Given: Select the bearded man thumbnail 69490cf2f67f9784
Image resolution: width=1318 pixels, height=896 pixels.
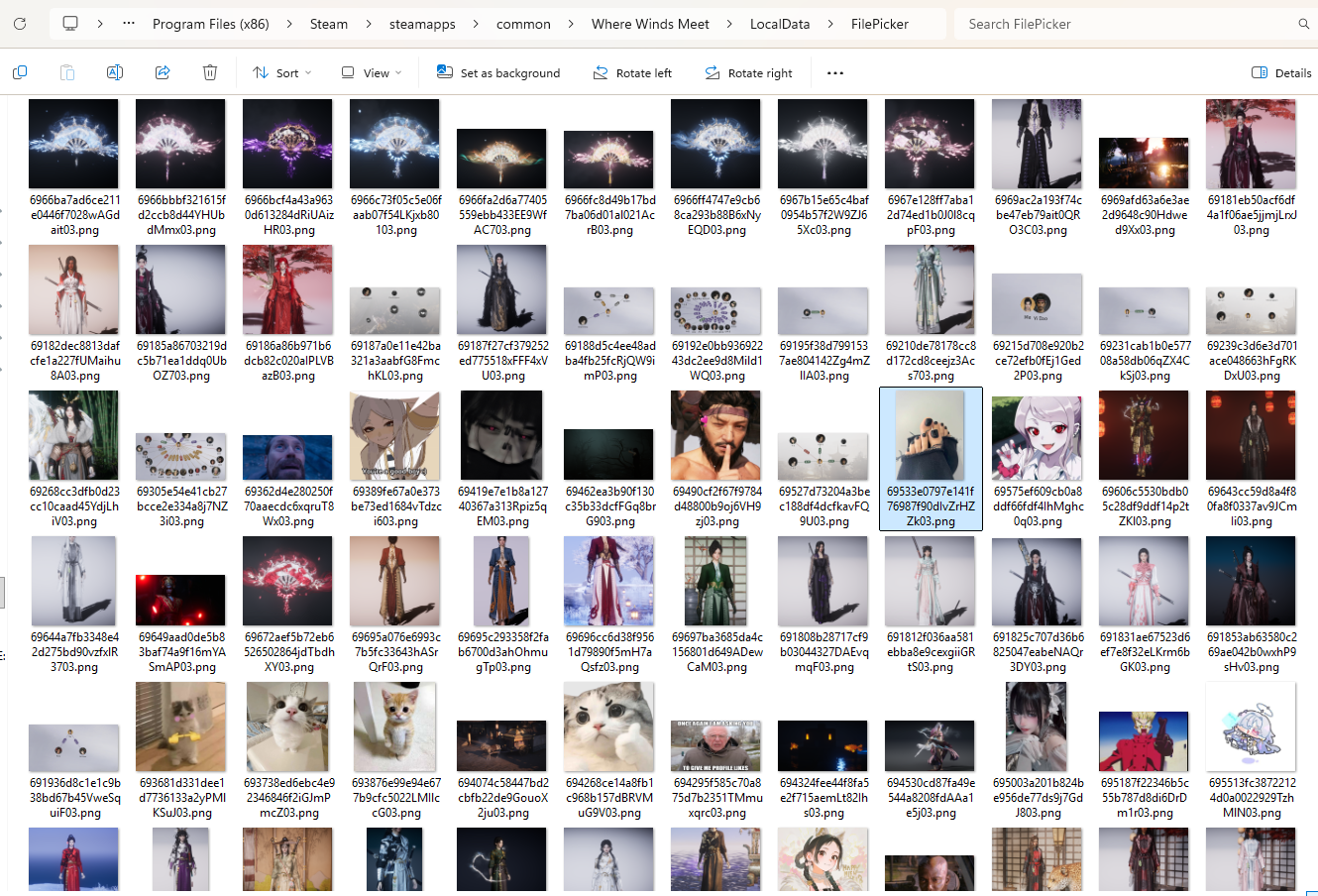Looking at the screenshot, I should coord(716,435).
